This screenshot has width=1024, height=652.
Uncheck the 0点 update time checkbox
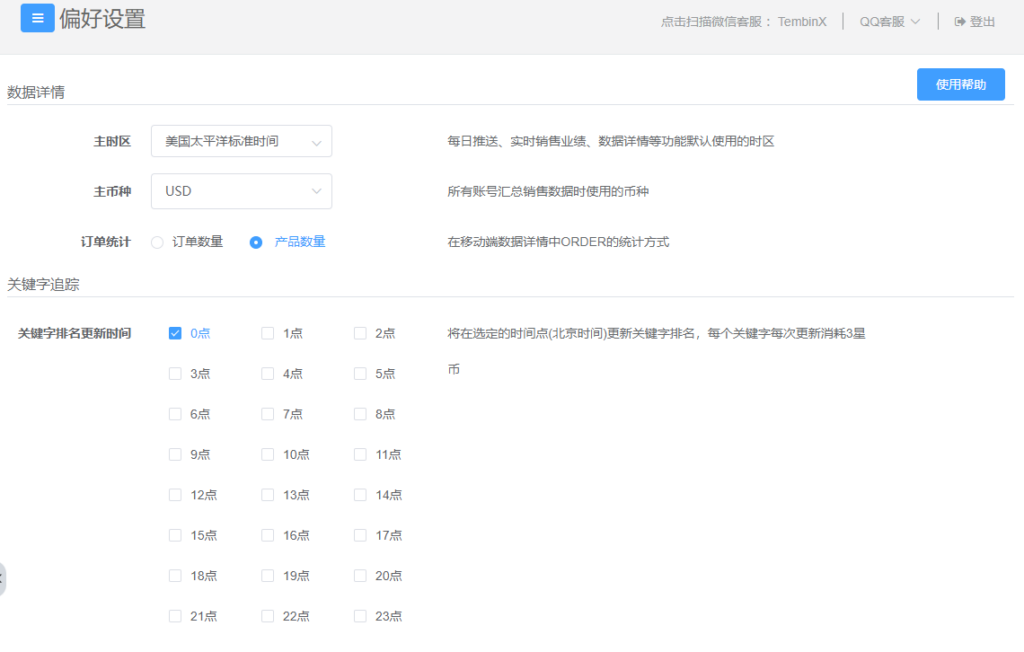pyautogui.click(x=175, y=333)
